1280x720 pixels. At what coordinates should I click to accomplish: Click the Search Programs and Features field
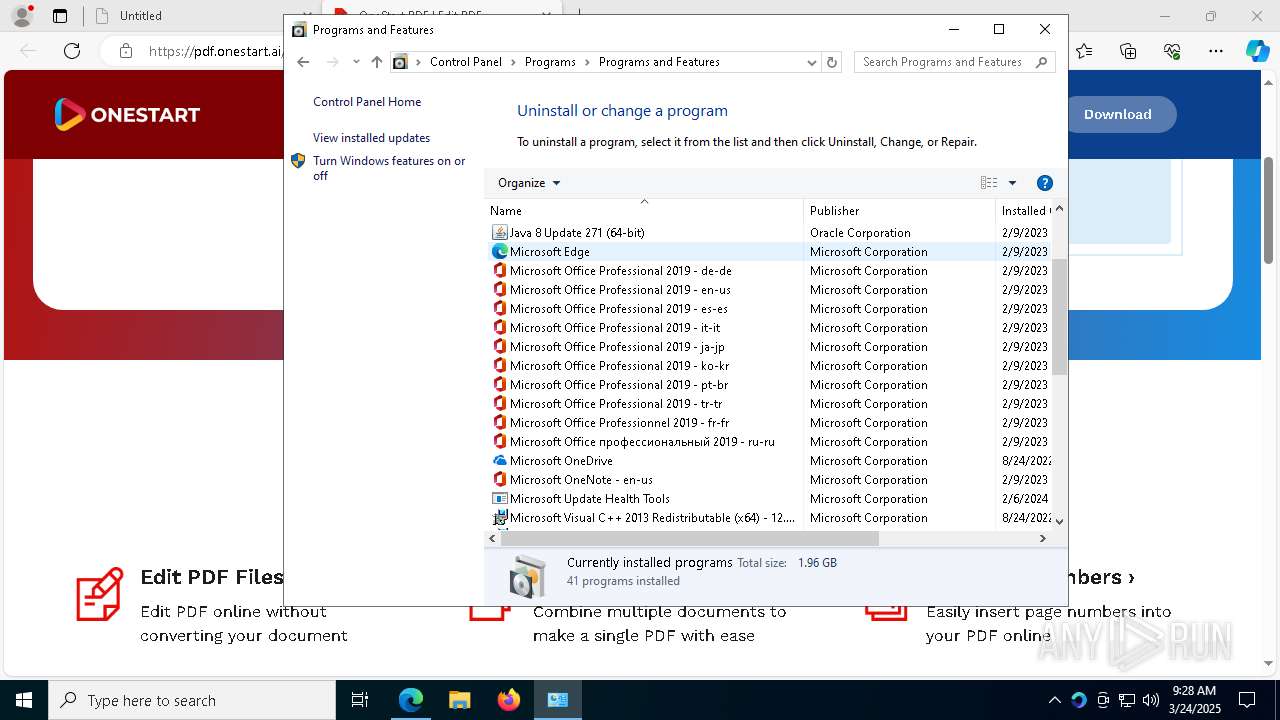point(955,62)
